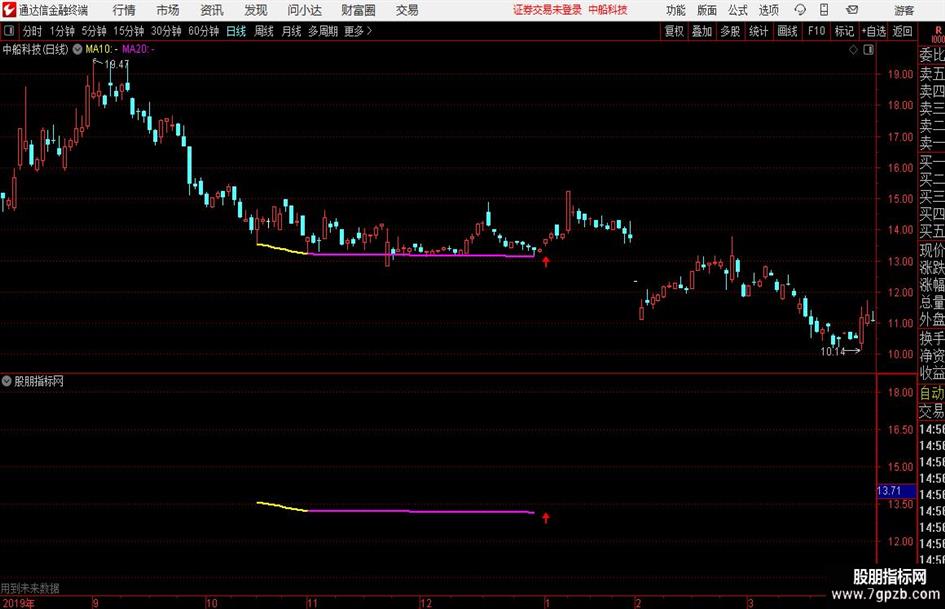Switch to 60分钟 period
The image size is (945, 609).
point(204,31)
